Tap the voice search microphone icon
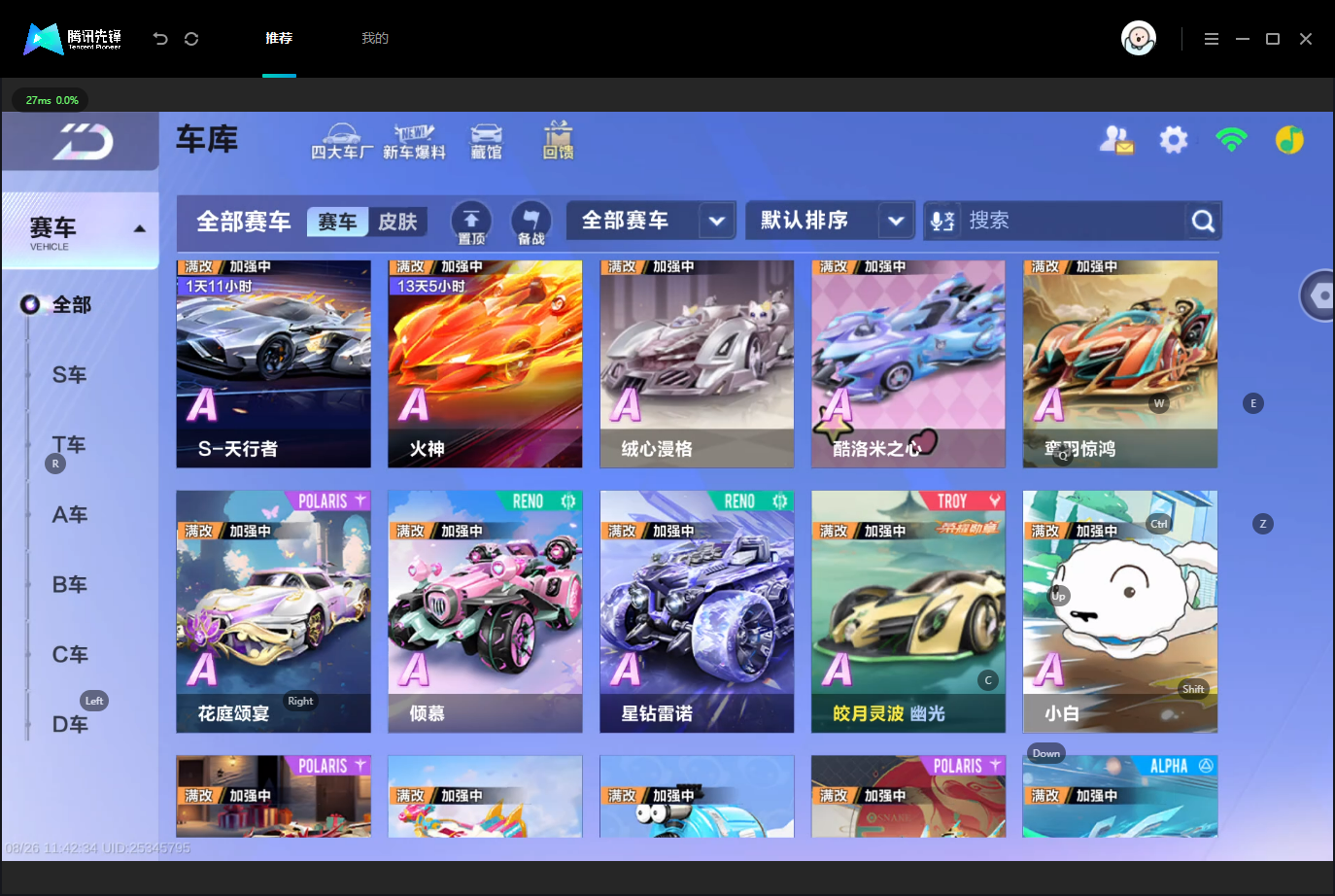The height and width of the screenshot is (896, 1335). pos(941,221)
